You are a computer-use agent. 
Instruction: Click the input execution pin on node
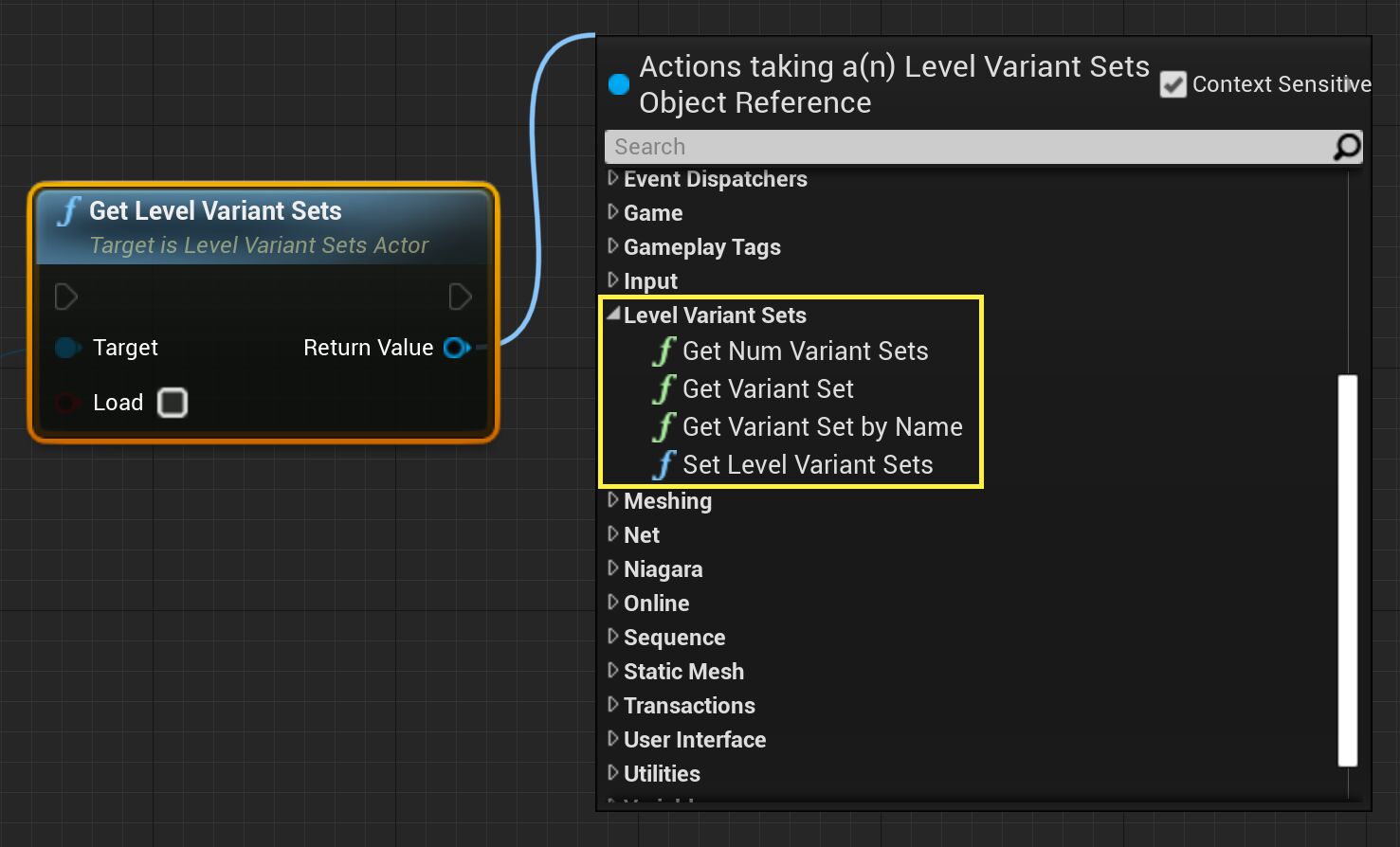pos(66,297)
